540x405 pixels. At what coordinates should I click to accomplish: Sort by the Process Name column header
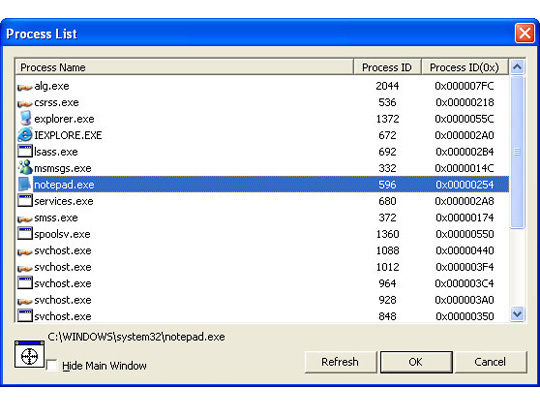click(184, 67)
